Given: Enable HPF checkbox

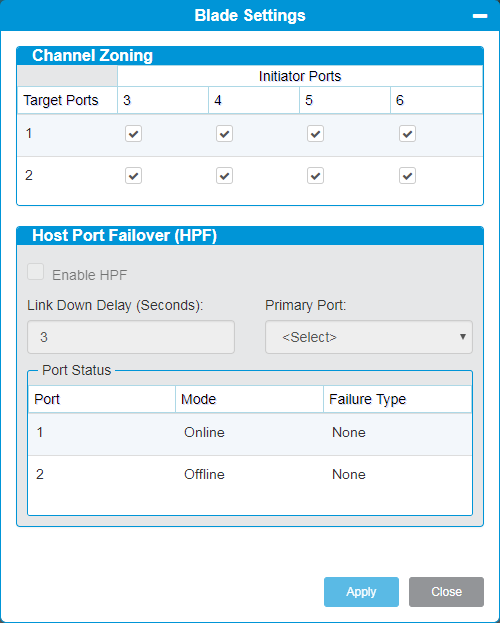Looking at the screenshot, I should click(35, 272).
